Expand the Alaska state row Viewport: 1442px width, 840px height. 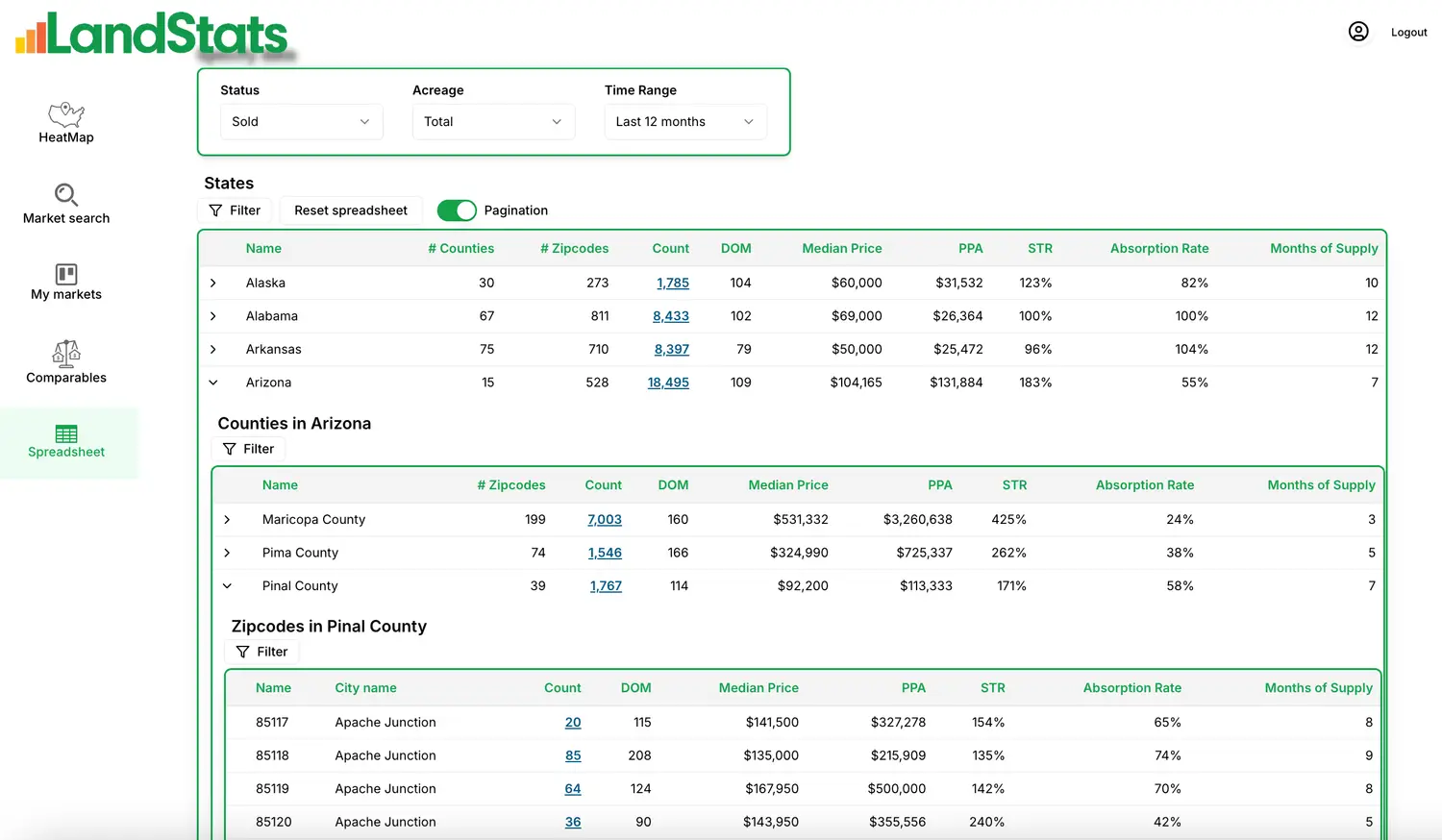[213, 283]
